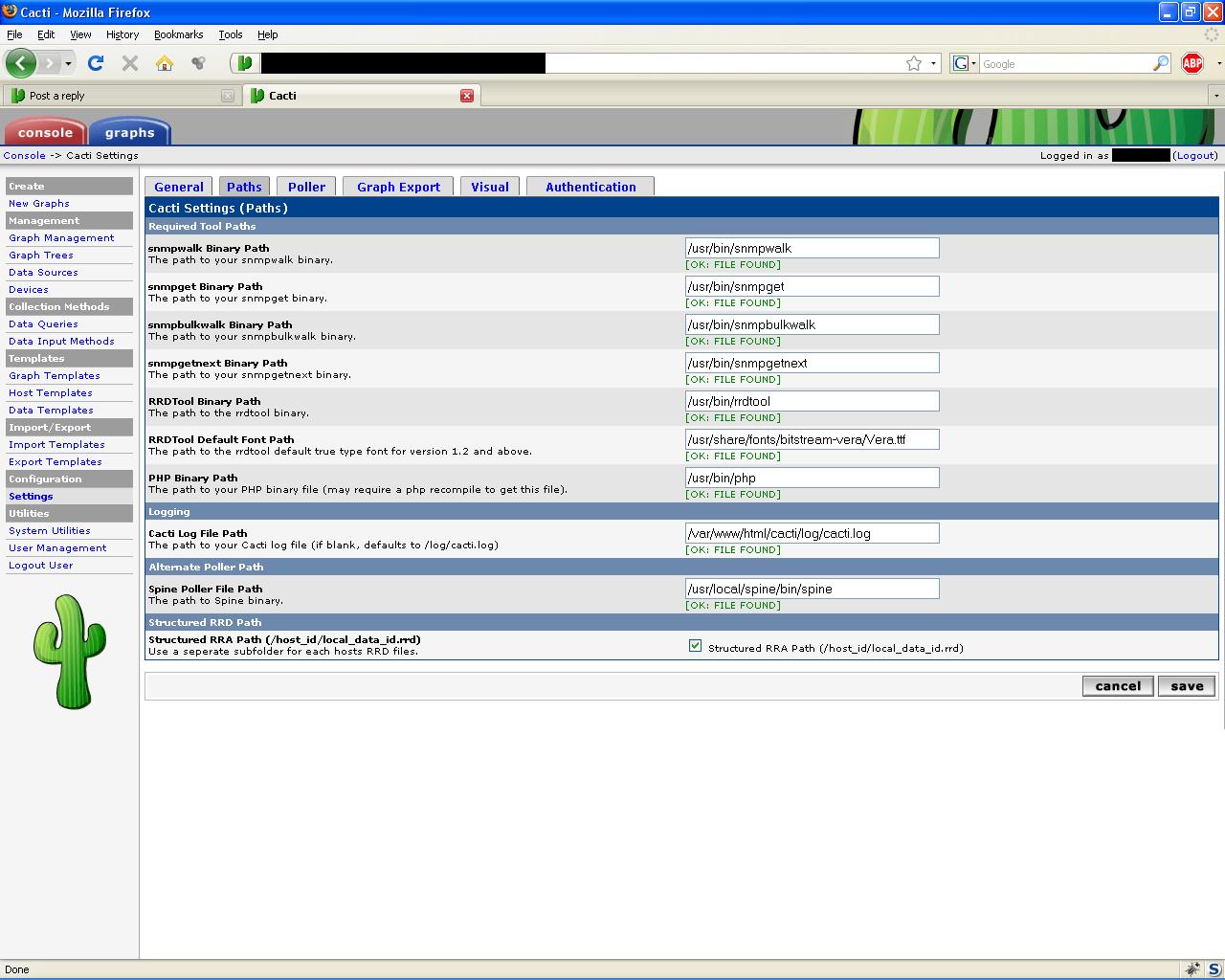
Task: Click the status bar S icon
Action: pyautogui.click(x=1213, y=969)
